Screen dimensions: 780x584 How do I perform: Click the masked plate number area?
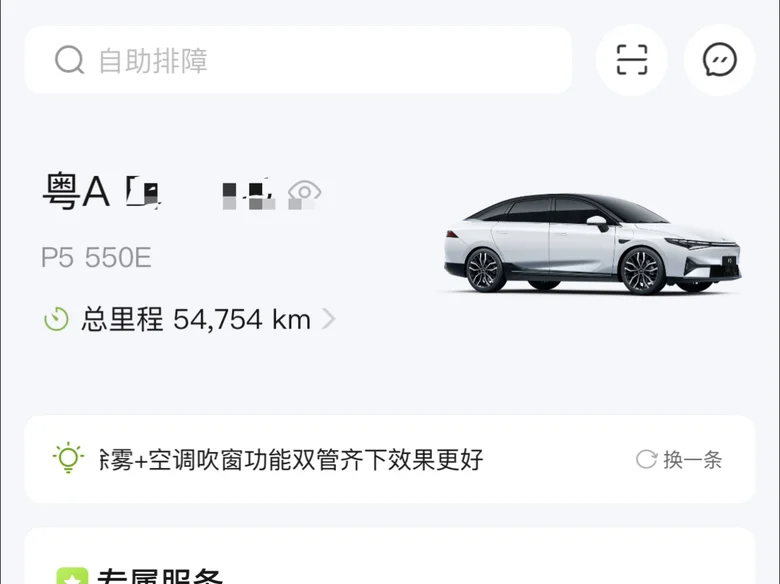coord(200,194)
